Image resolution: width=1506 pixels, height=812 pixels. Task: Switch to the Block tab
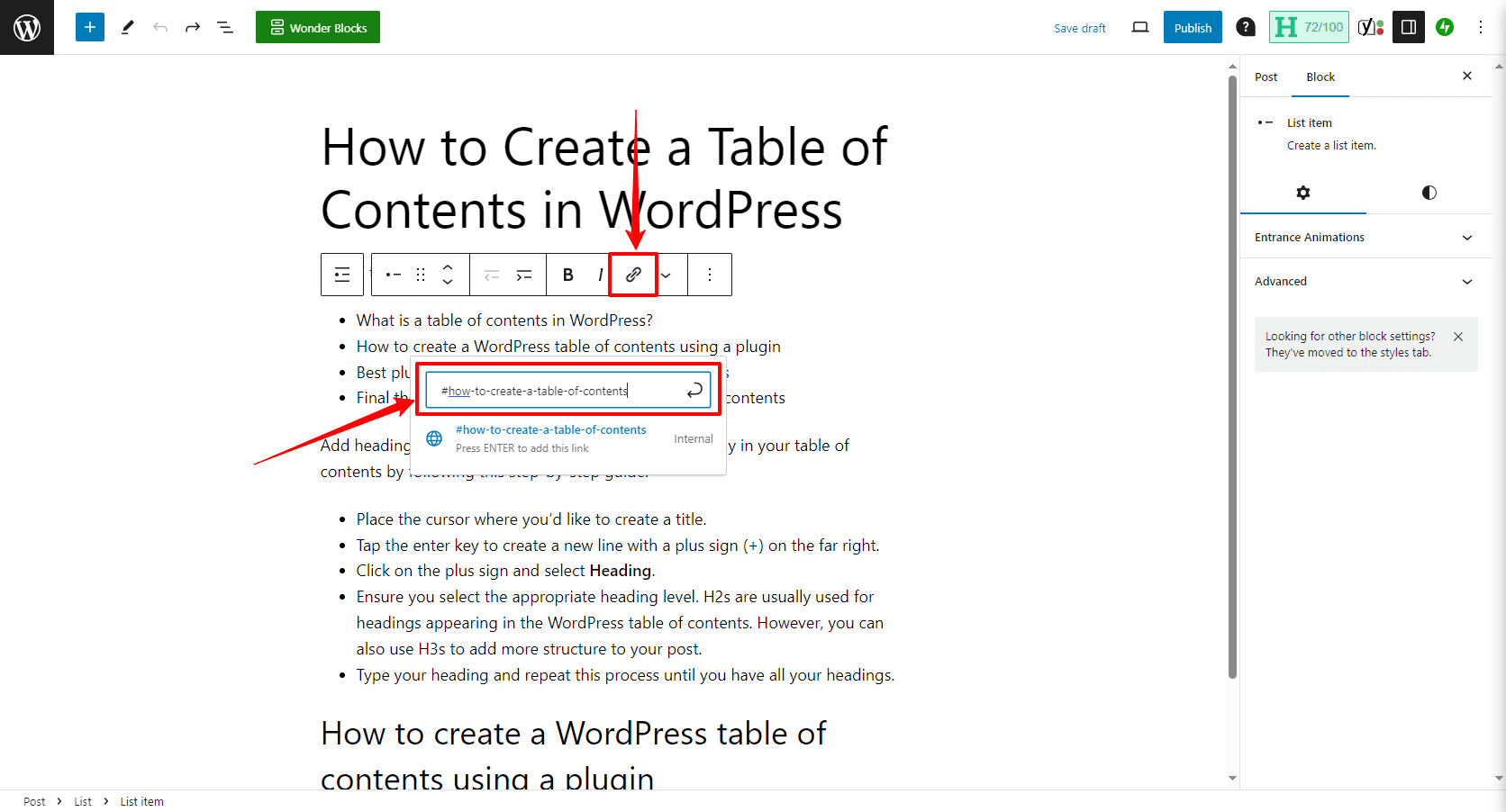[1320, 77]
